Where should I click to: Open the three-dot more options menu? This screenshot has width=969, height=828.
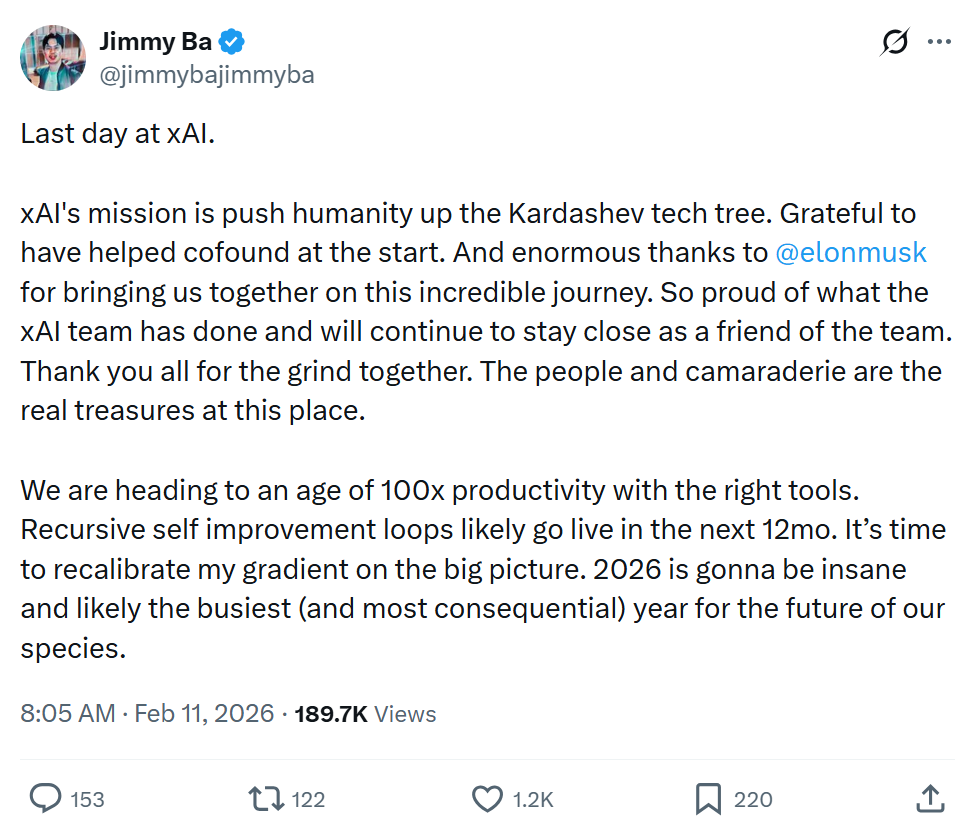(x=939, y=42)
